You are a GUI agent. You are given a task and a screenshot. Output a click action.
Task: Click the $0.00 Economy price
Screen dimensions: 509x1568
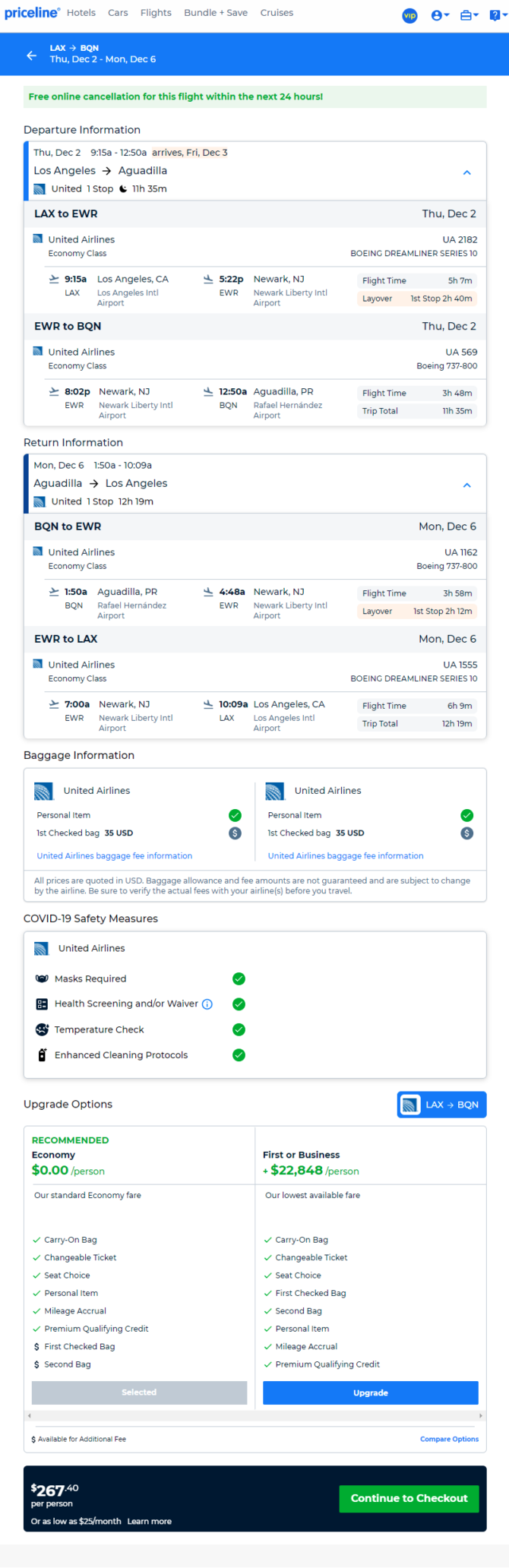pyautogui.click(x=50, y=1171)
